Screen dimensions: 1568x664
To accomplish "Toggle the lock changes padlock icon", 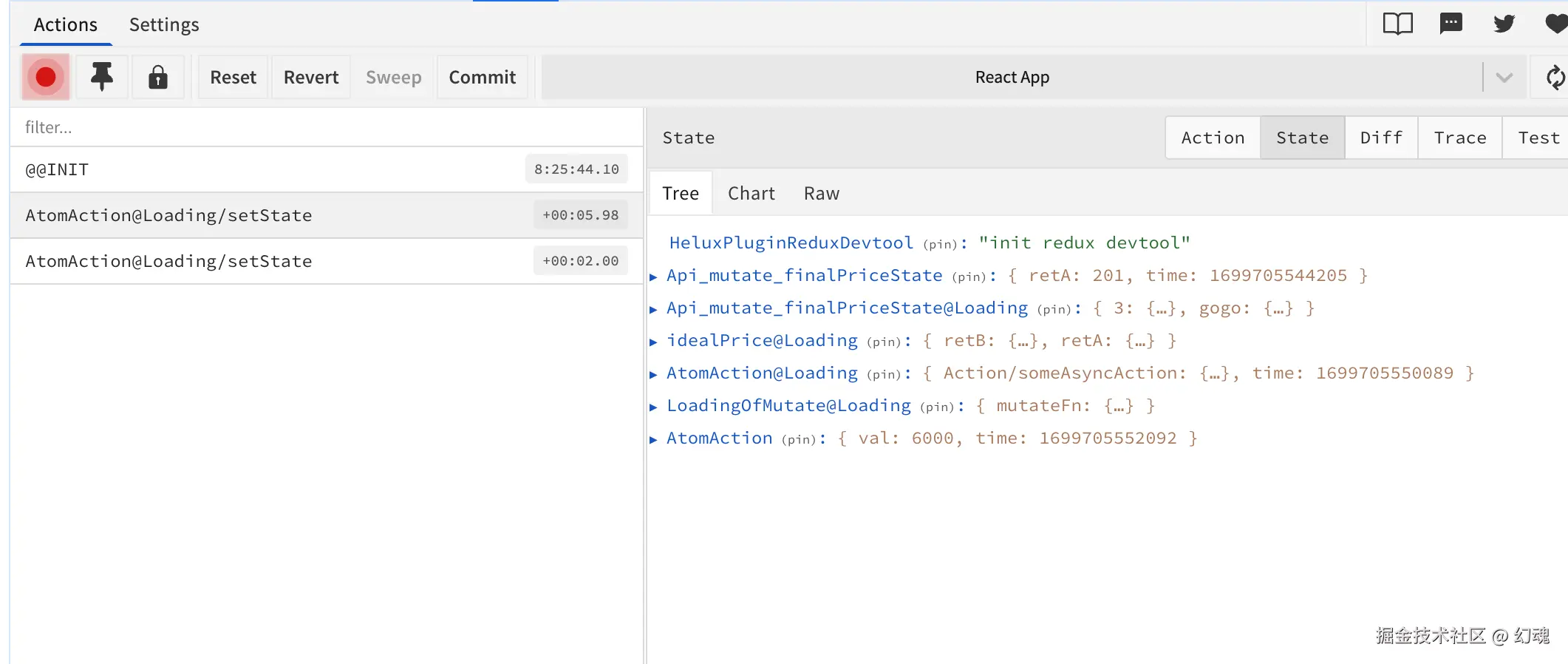I will (x=158, y=77).
